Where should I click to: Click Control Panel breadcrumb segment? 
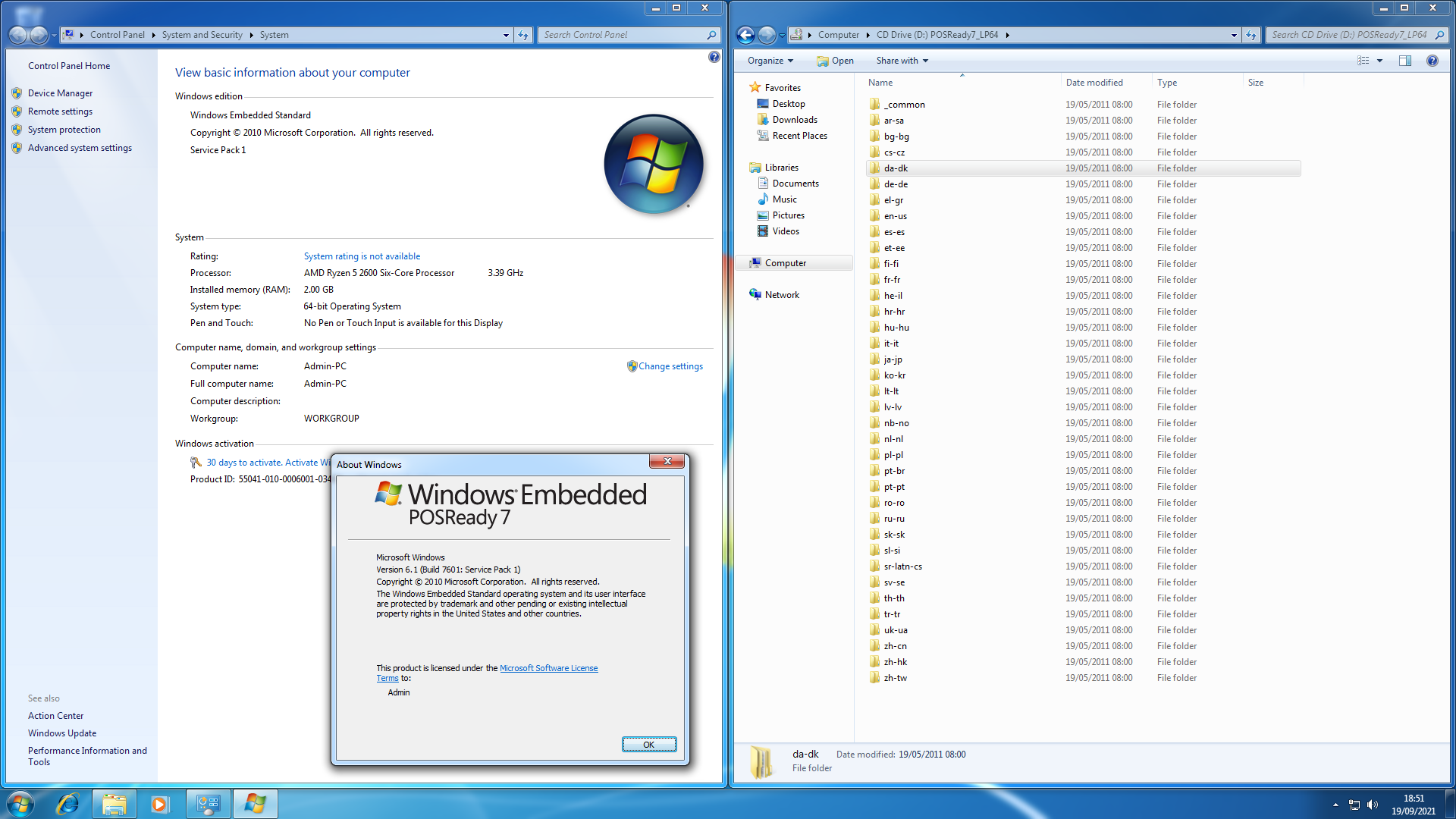(x=117, y=35)
